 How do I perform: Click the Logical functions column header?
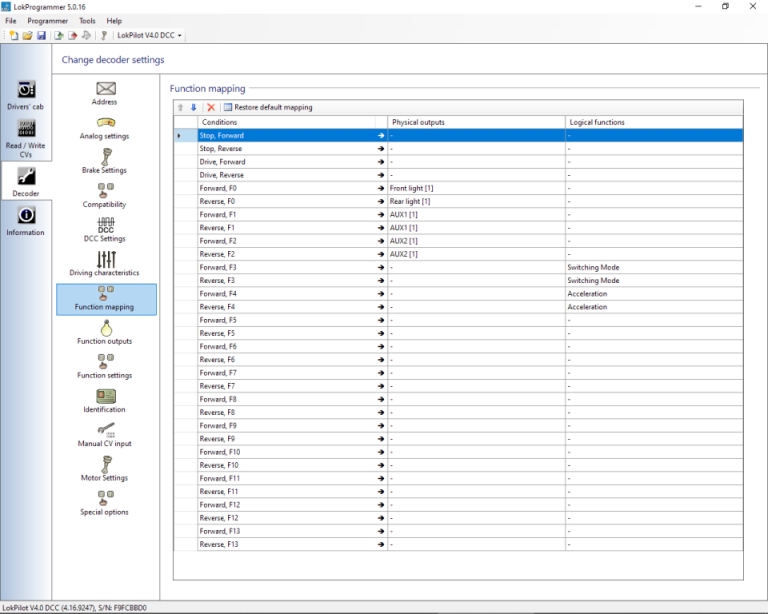coord(654,122)
